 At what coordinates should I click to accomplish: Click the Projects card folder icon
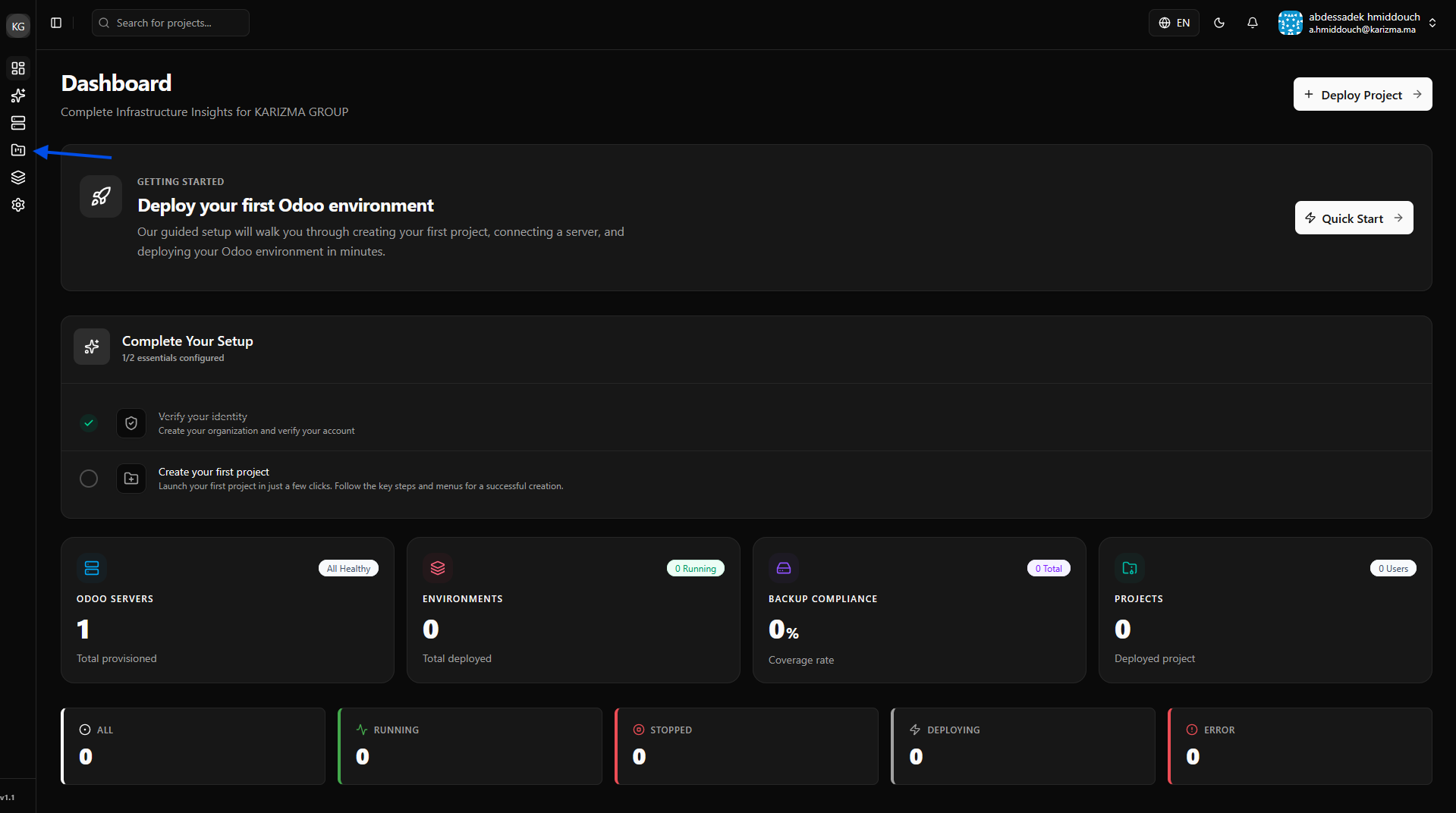(1130, 568)
